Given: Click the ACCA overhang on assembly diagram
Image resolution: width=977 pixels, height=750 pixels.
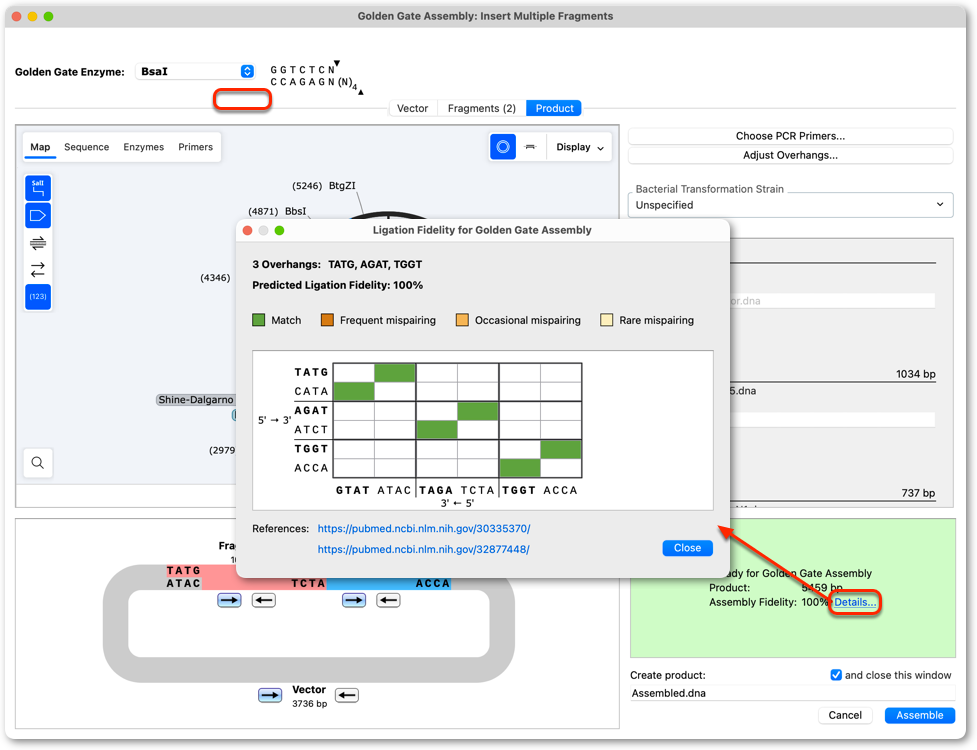Looking at the screenshot, I should [x=433, y=584].
